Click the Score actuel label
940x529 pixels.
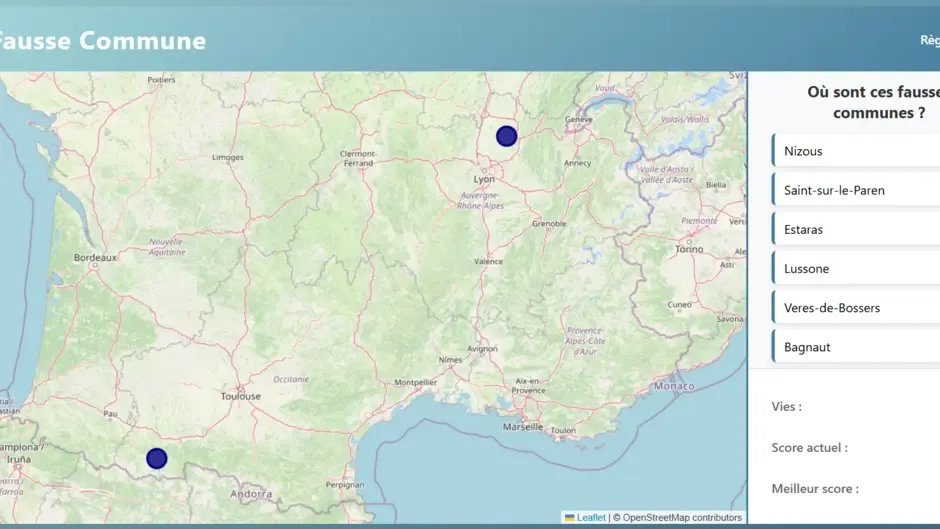click(x=809, y=447)
